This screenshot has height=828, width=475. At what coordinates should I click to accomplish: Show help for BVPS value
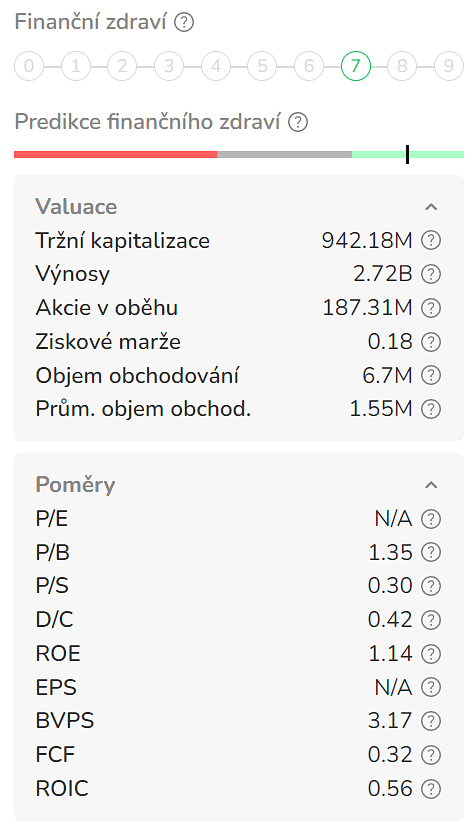[431, 721]
